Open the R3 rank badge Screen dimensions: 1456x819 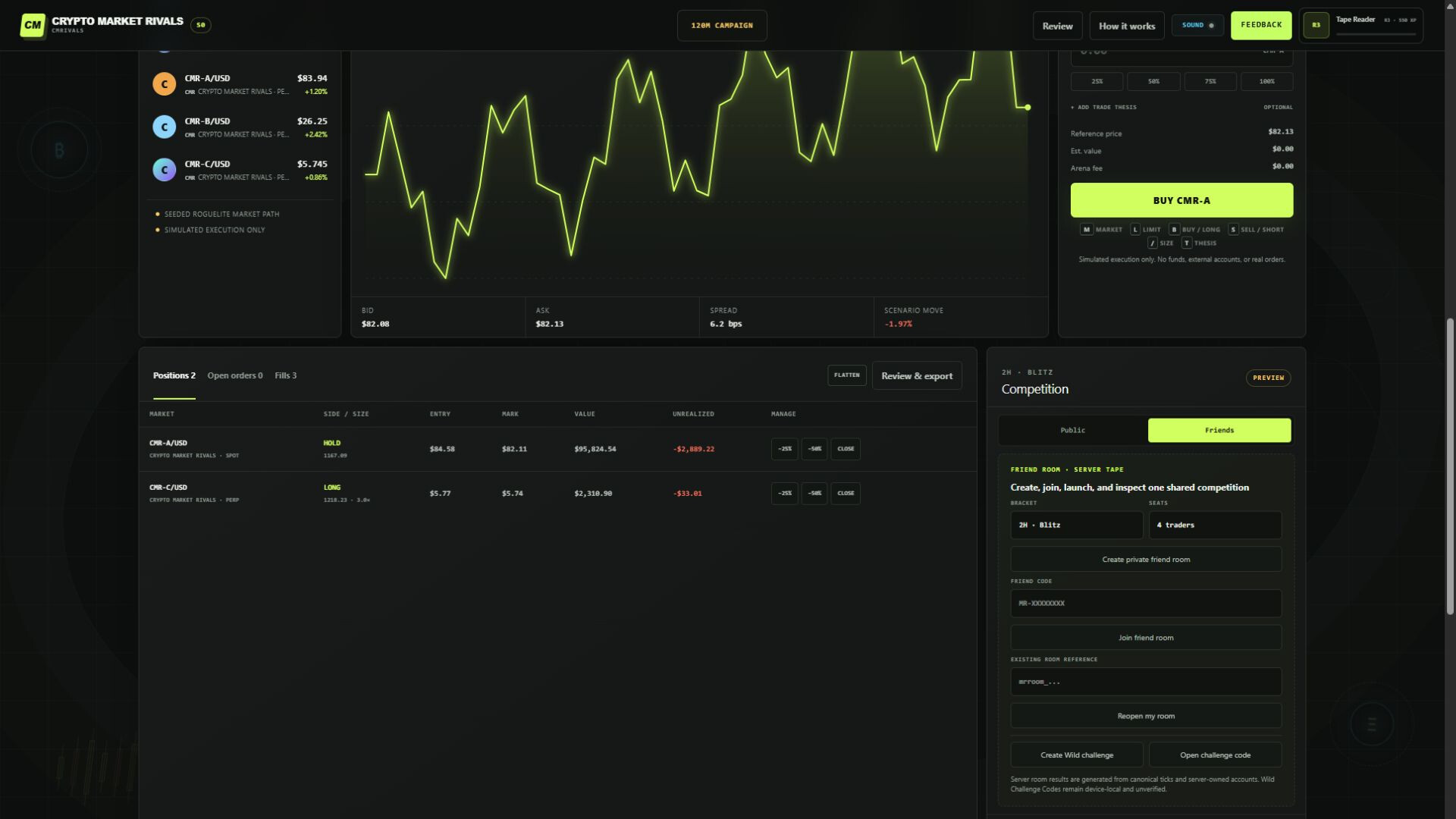point(1316,25)
